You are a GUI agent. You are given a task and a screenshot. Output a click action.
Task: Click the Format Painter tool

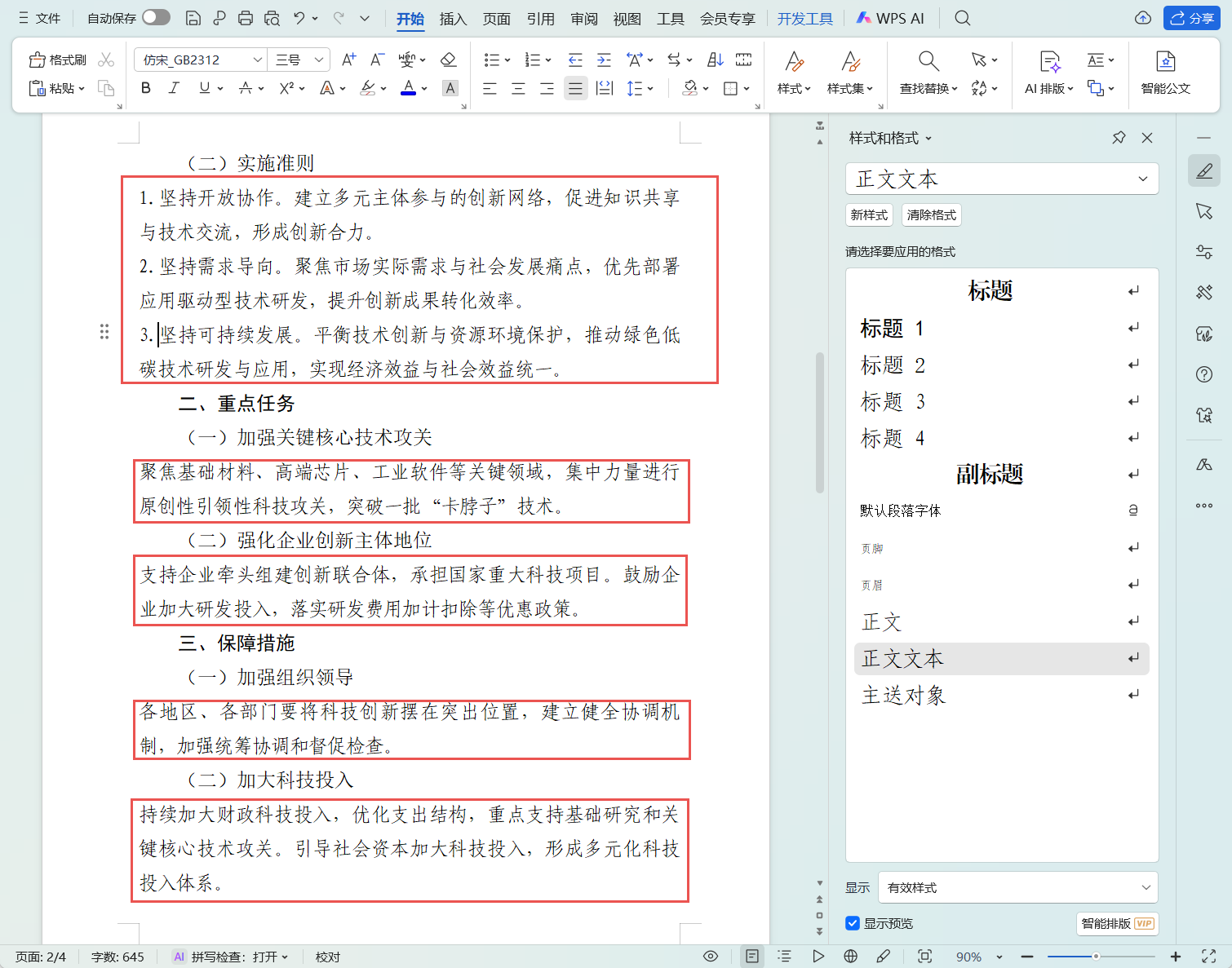[x=58, y=60]
